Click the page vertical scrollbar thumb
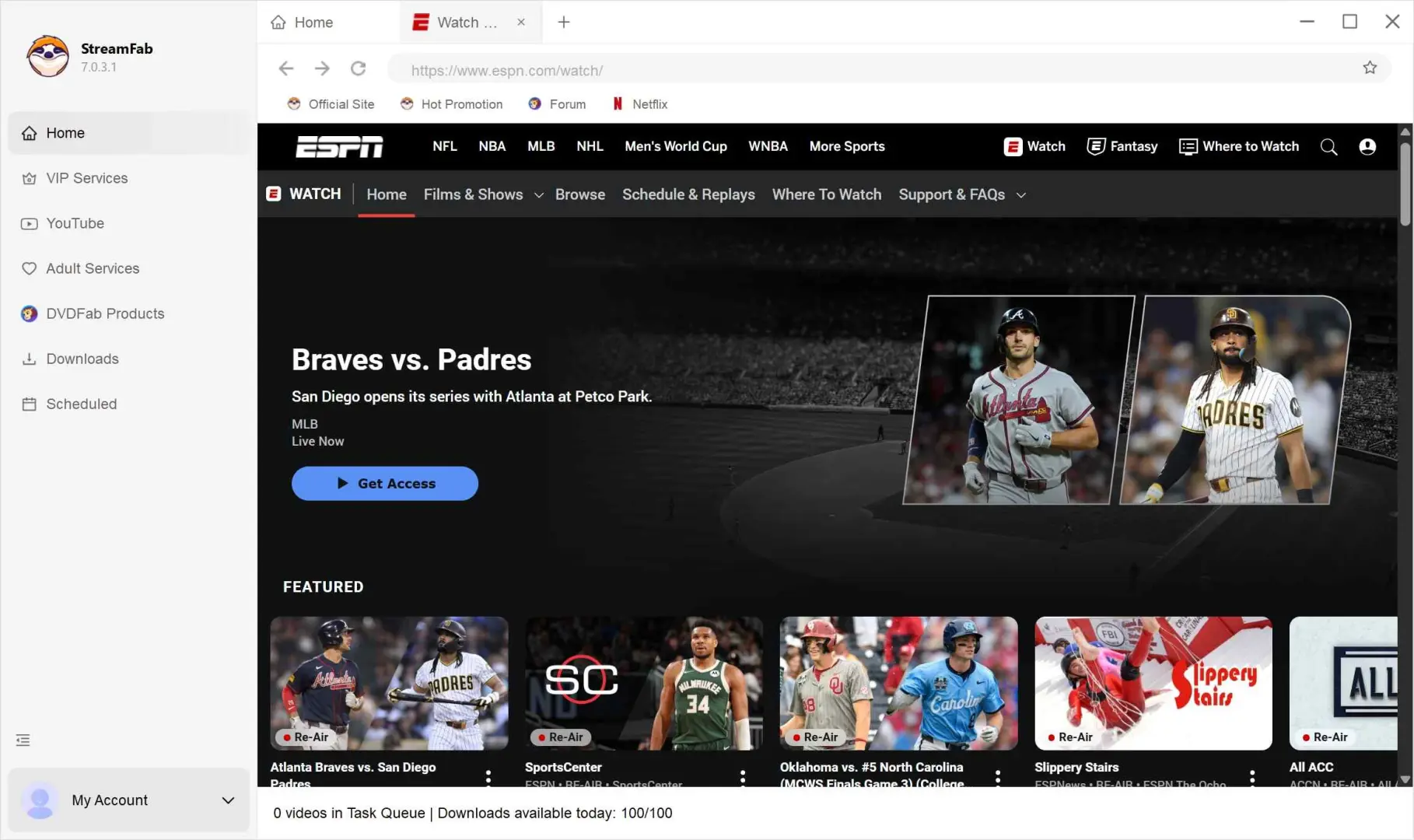The width and height of the screenshot is (1414, 840). 1405,184
